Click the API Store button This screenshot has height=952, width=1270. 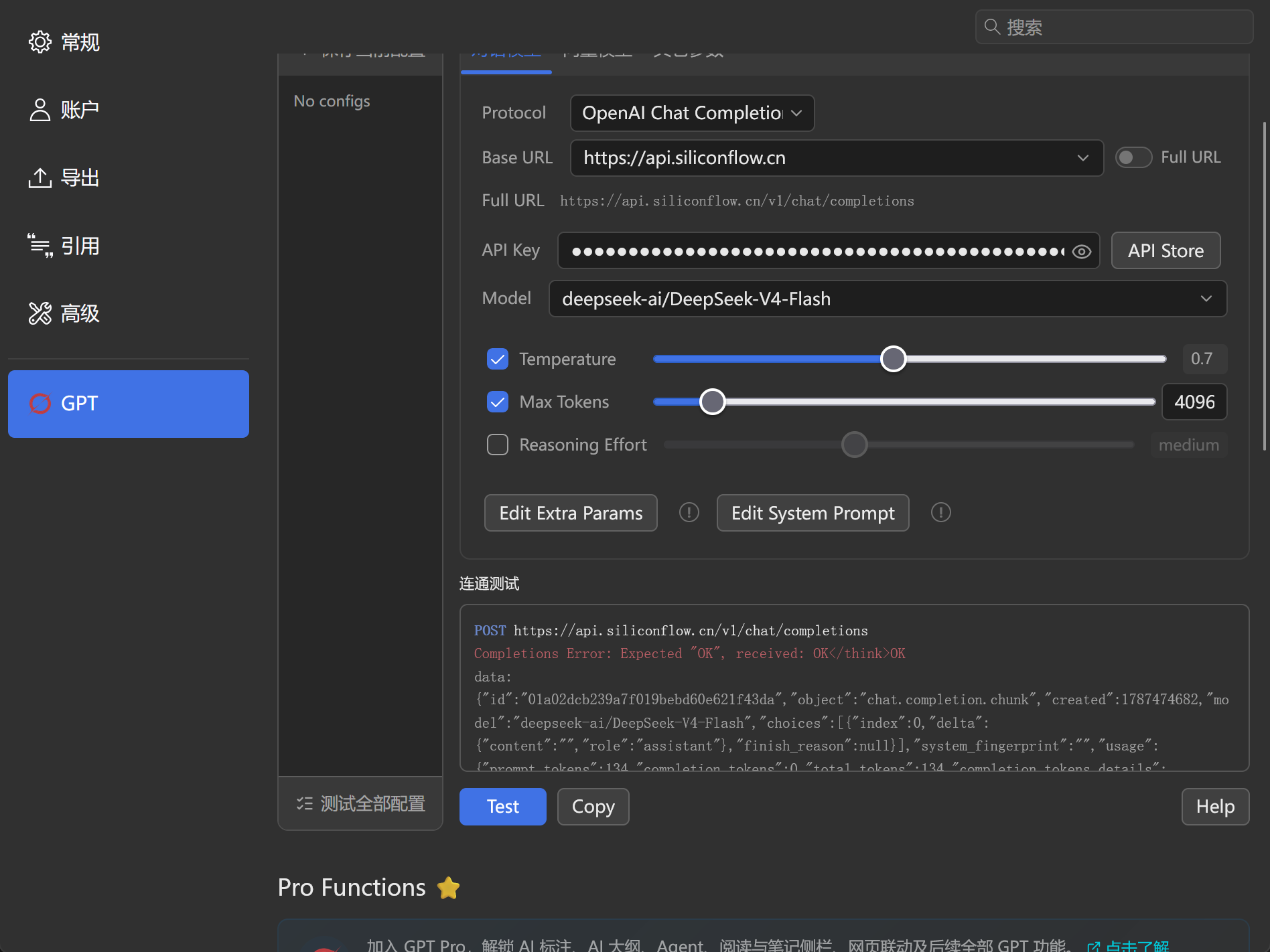tap(1166, 251)
